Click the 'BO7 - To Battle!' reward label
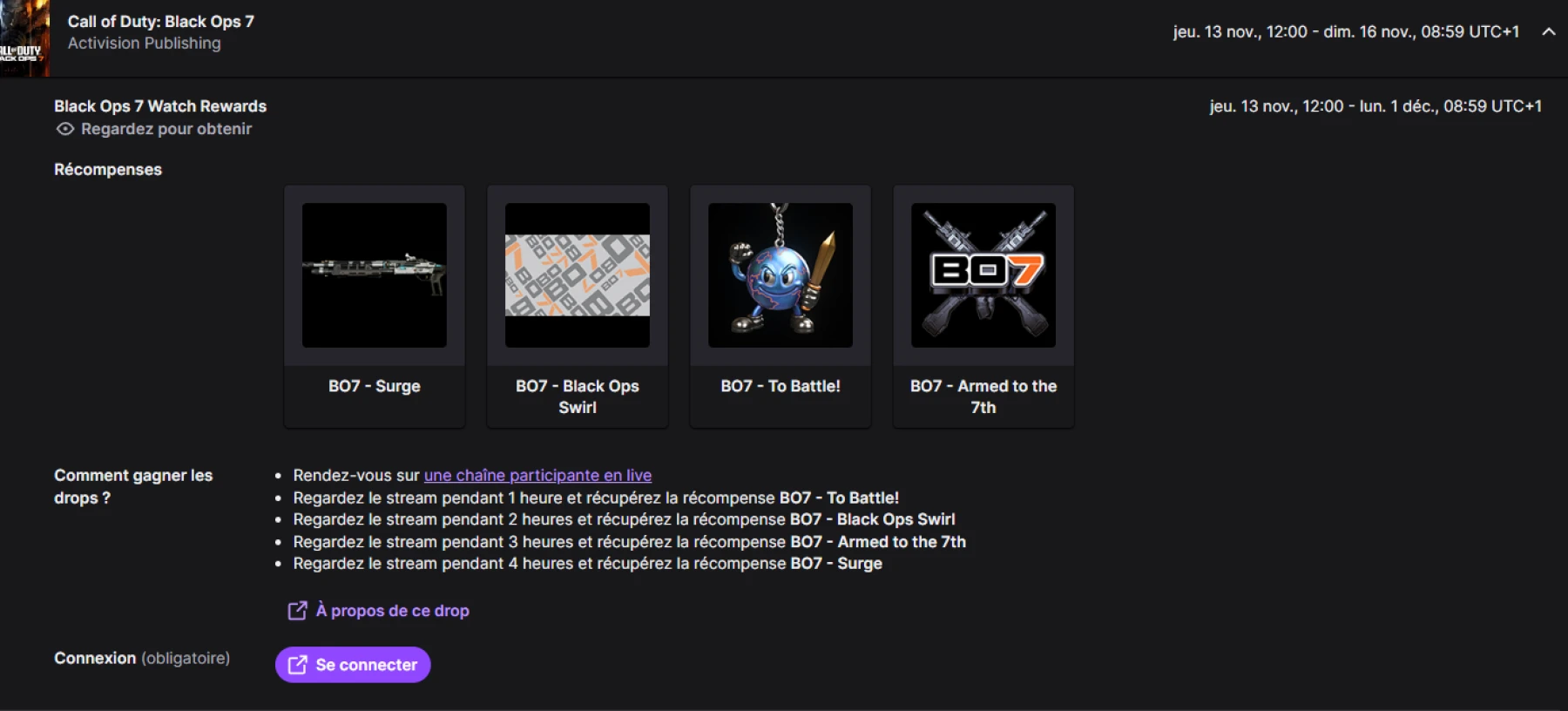Viewport: 1568px width, 711px height. tap(781, 386)
